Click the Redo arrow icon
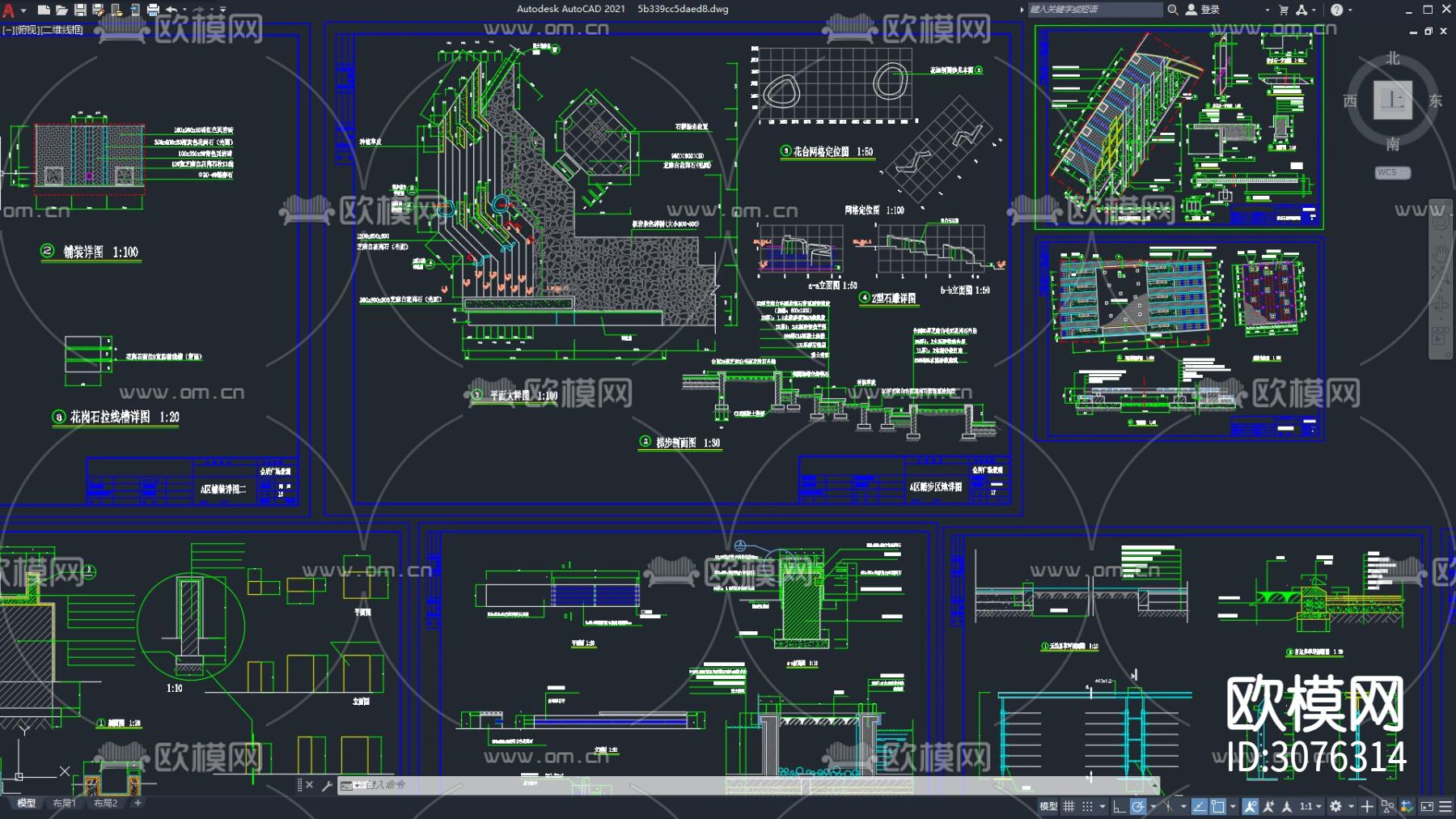Viewport: 1456px width, 819px height. [x=198, y=10]
